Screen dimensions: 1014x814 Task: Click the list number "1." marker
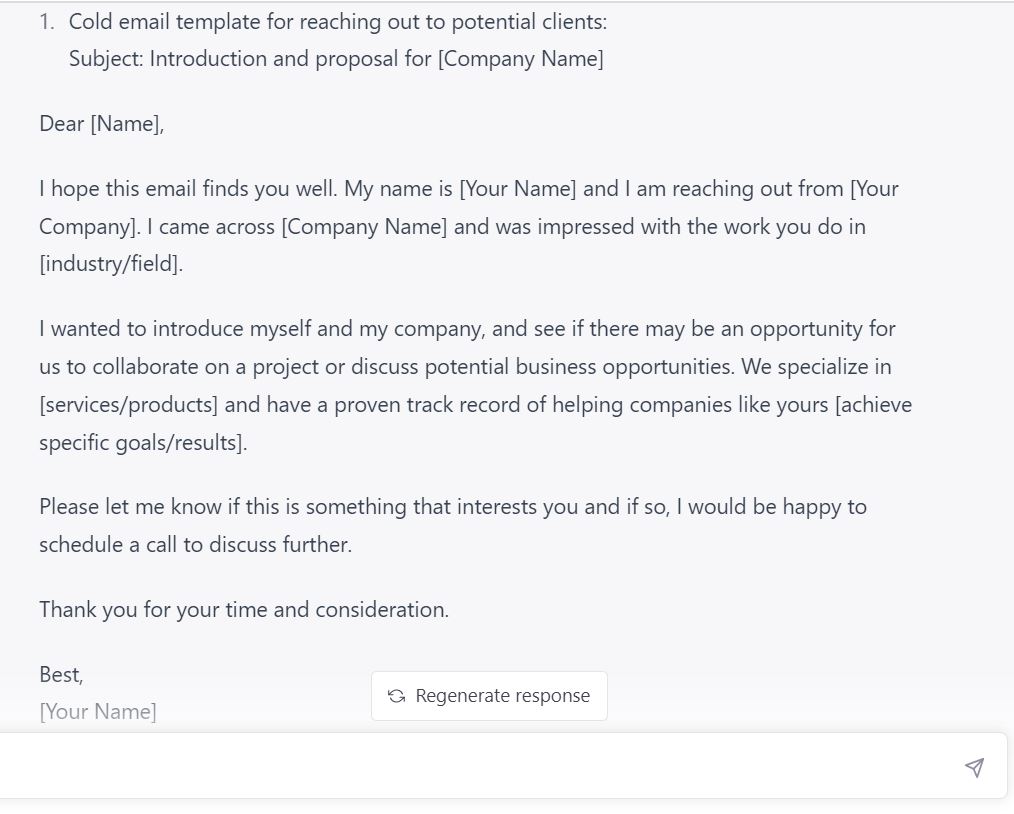[x=46, y=22]
